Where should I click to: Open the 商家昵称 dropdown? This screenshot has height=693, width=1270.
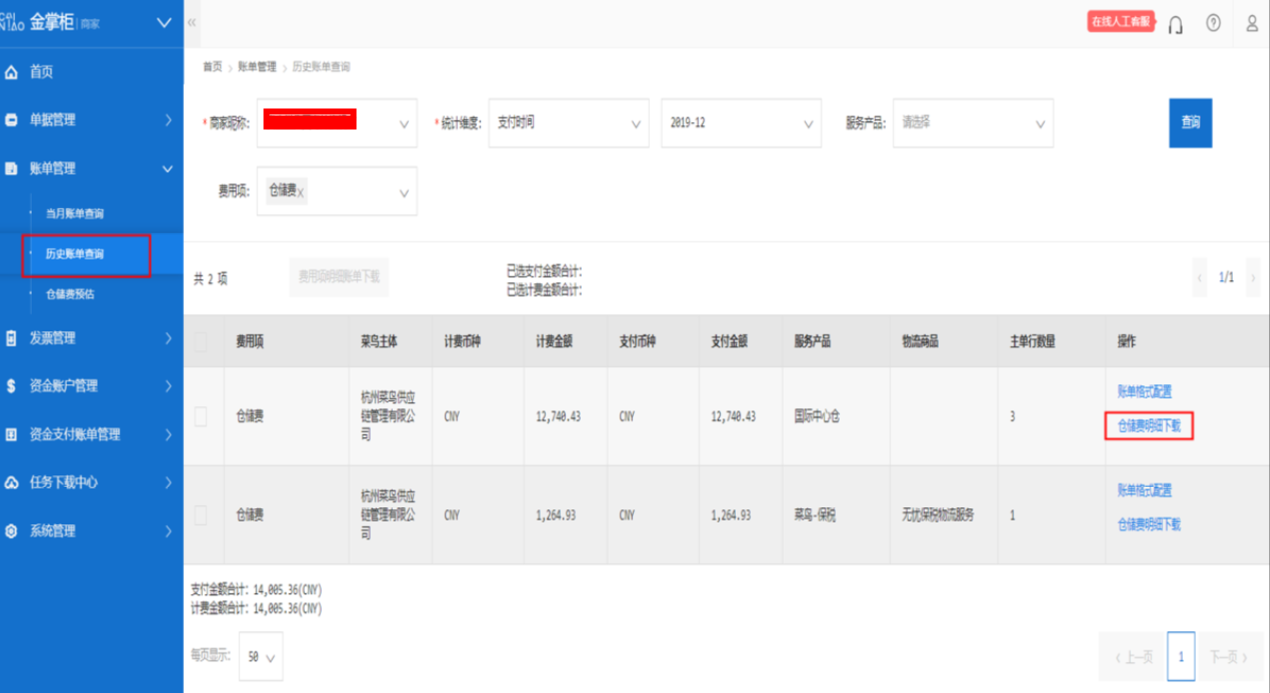click(x=337, y=123)
